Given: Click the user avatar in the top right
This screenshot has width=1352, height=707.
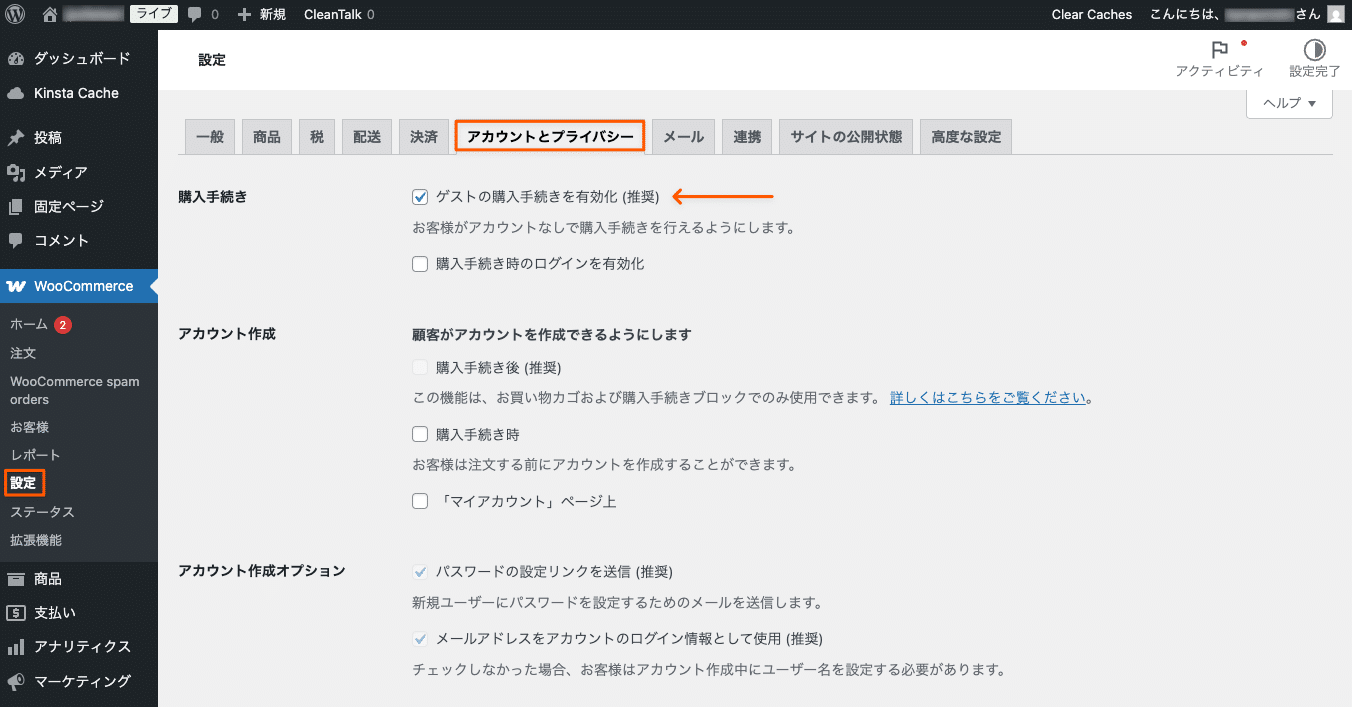Looking at the screenshot, I should point(1336,14).
